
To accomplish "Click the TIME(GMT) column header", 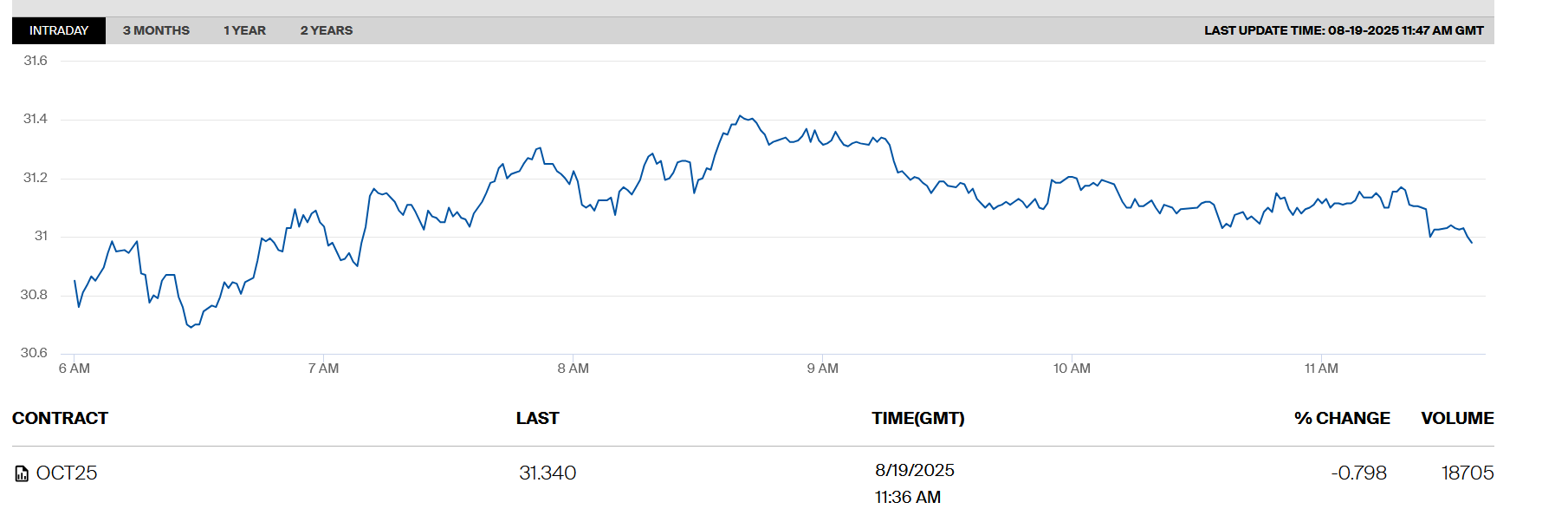I will point(917,419).
